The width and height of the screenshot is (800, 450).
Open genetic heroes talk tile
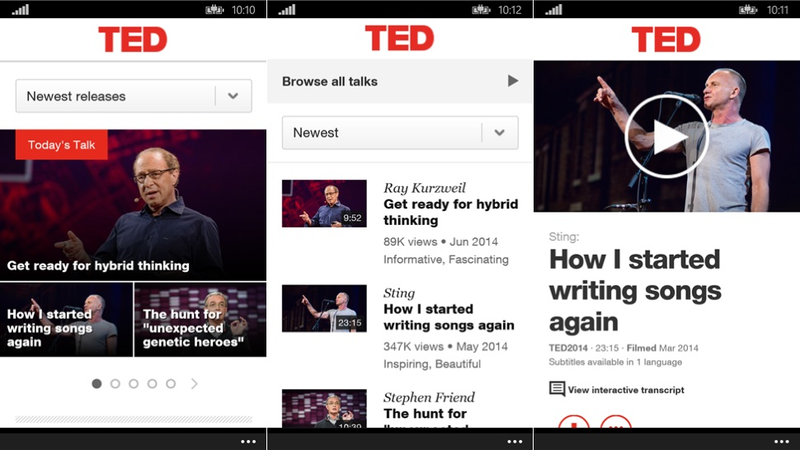click(200, 320)
